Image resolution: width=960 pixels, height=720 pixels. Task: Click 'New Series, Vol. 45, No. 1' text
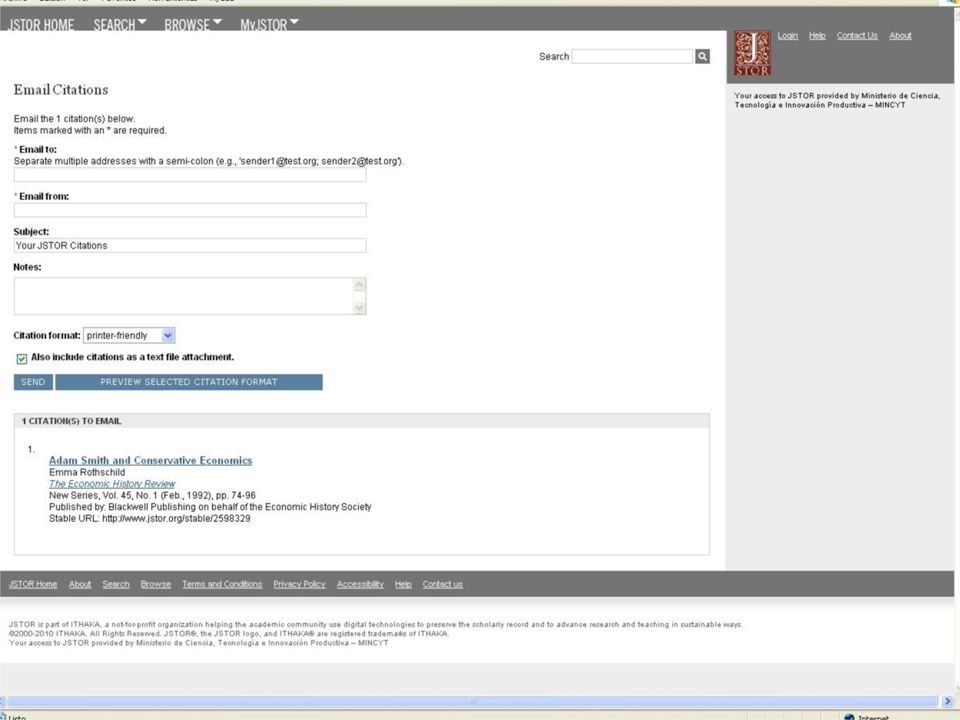pos(103,495)
